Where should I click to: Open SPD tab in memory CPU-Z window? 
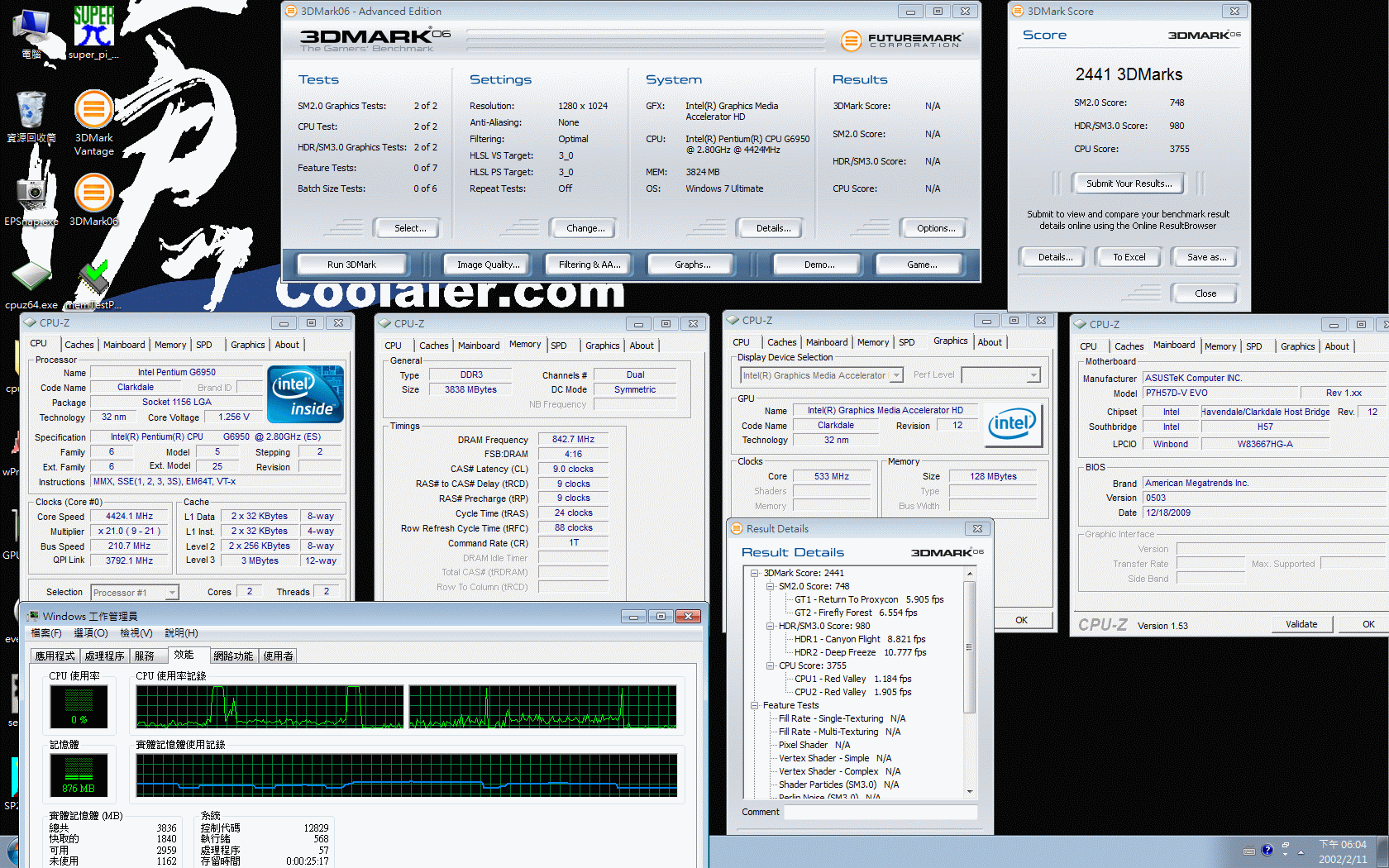coord(559,346)
